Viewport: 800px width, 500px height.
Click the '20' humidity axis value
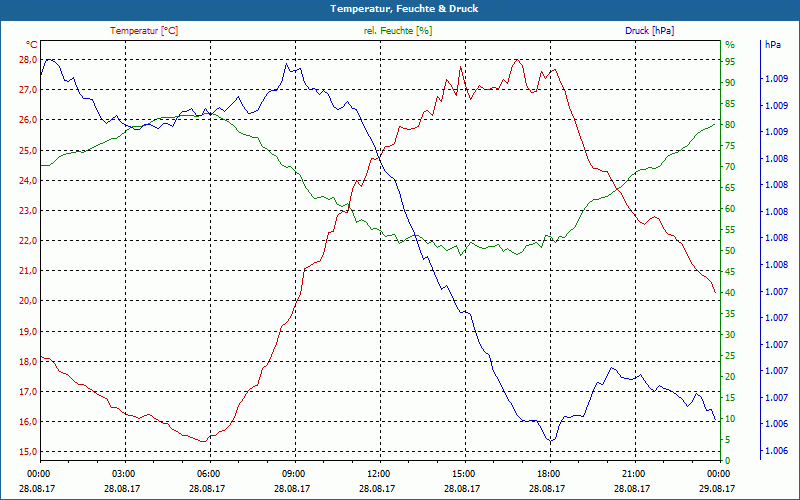click(730, 377)
